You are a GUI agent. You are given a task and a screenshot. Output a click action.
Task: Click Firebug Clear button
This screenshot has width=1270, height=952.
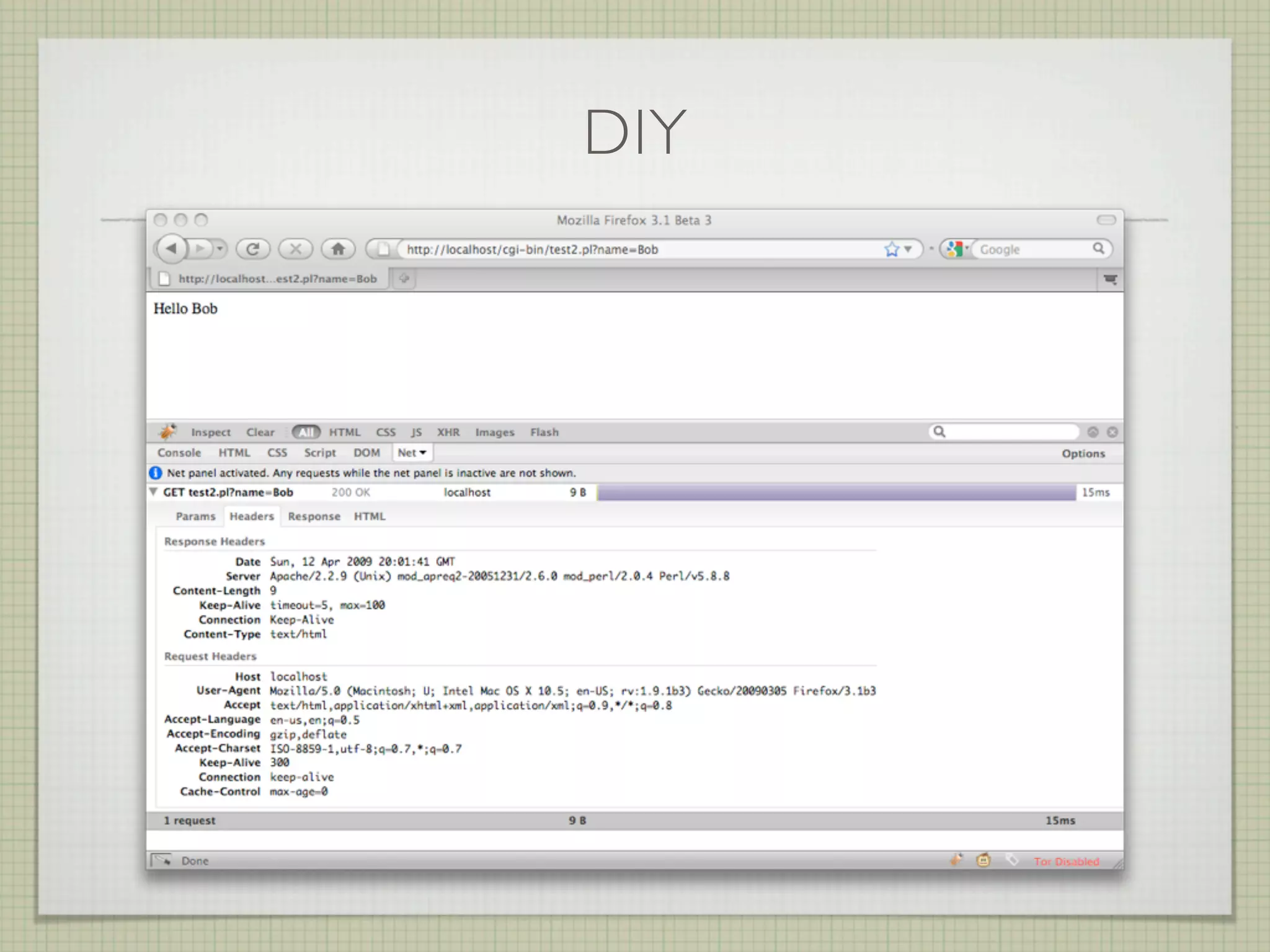click(260, 432)
